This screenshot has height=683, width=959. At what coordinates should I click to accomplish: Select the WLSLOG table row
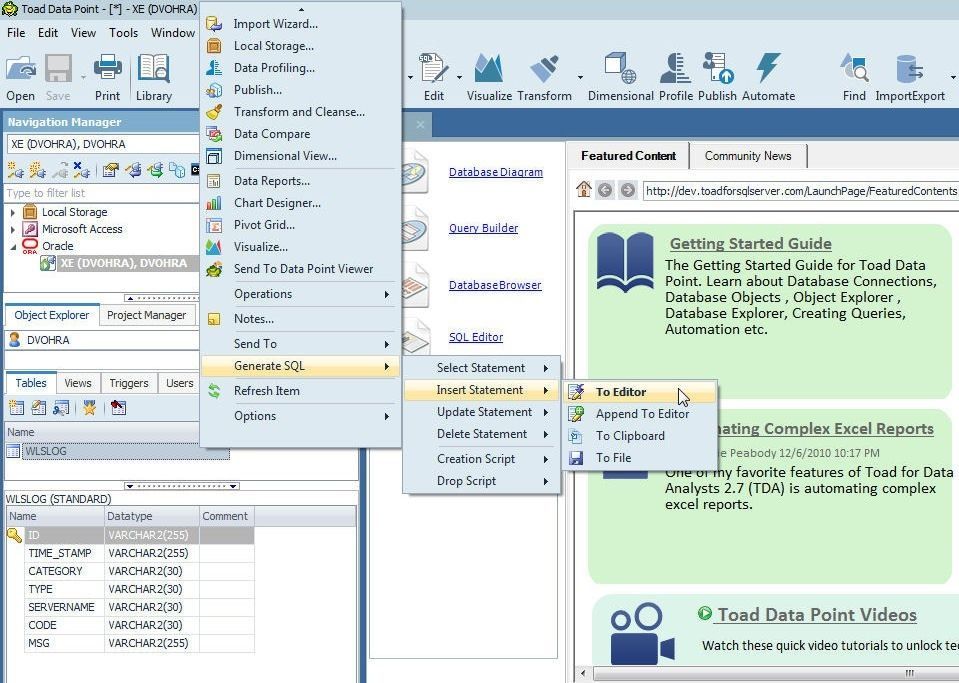point(117,451)
